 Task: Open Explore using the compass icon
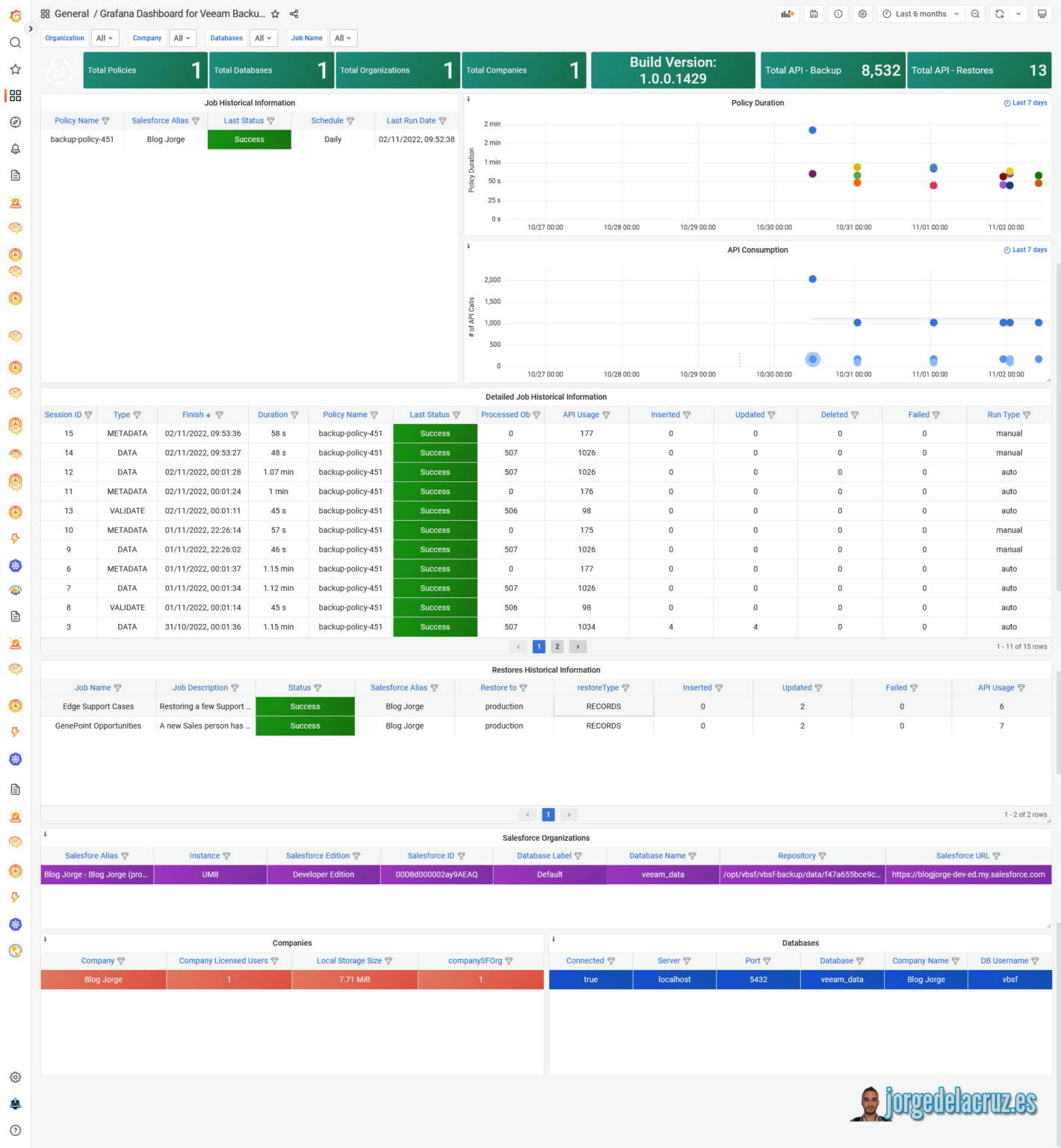pos(15,122)
